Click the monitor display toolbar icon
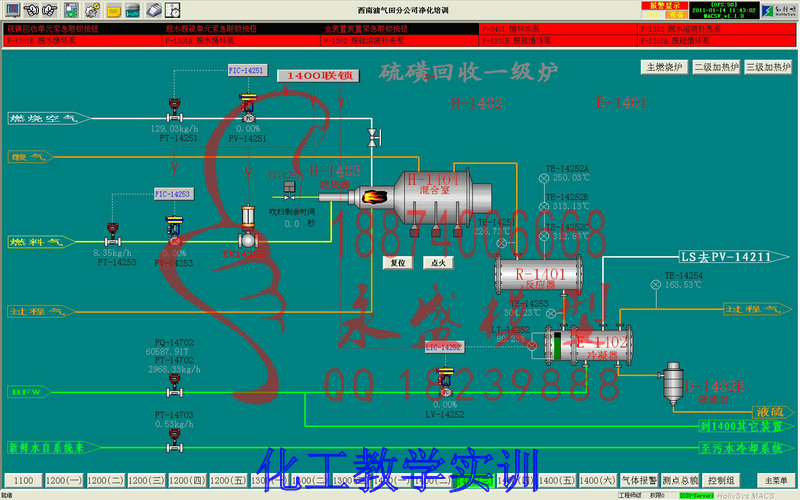Viewport: 800px width, 500px height. (12, 9)
